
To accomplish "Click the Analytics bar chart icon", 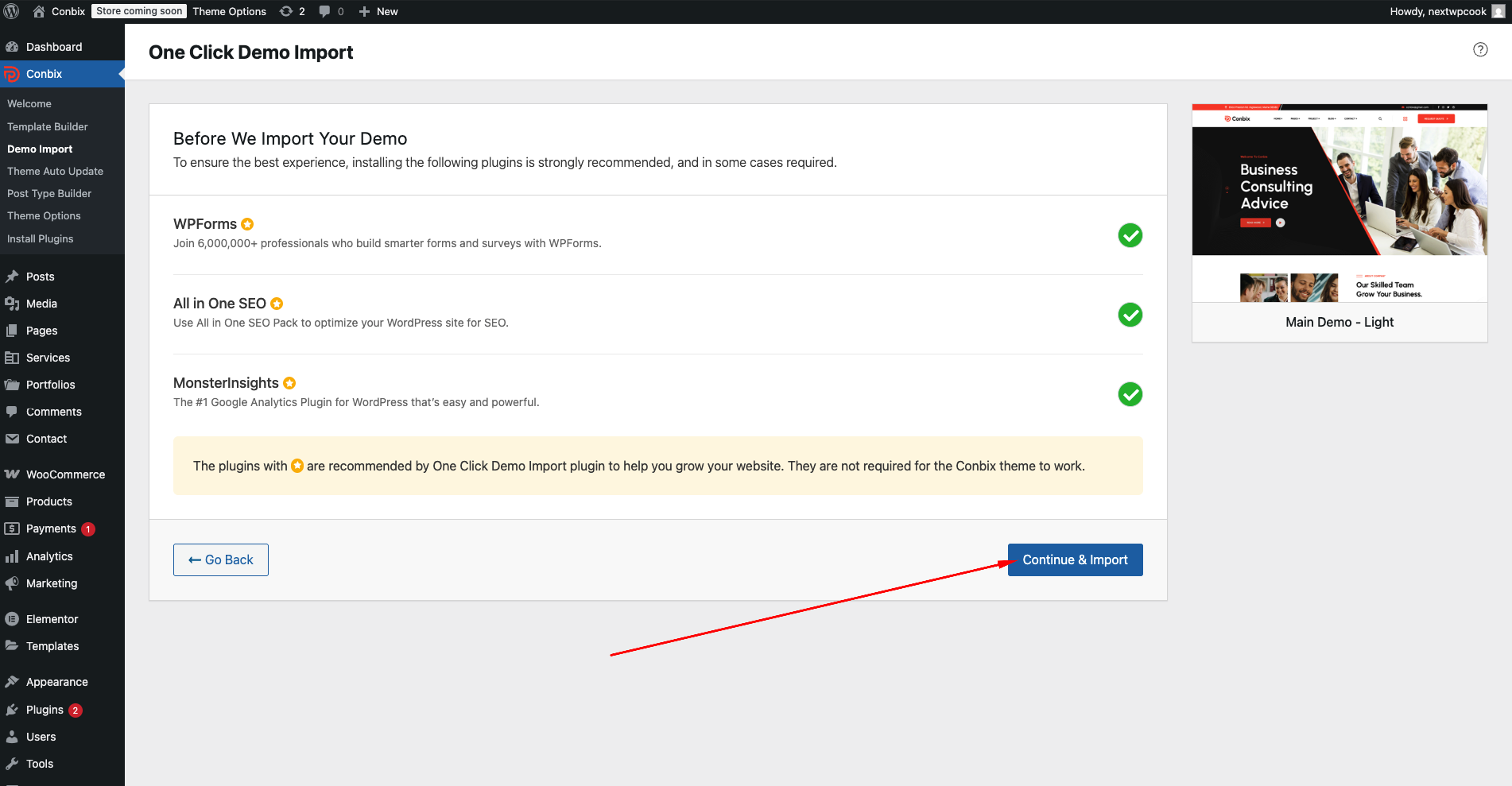I will [12, 556].
